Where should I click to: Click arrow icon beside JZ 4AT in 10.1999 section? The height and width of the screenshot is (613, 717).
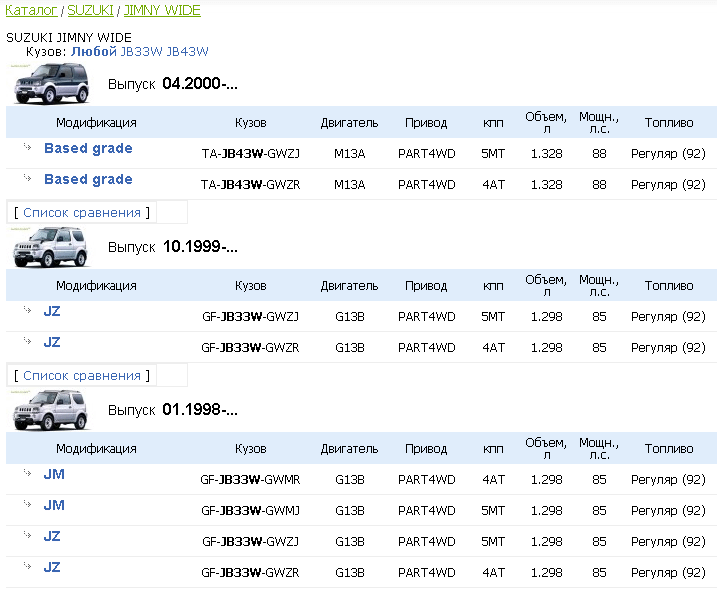click(27, 341)
